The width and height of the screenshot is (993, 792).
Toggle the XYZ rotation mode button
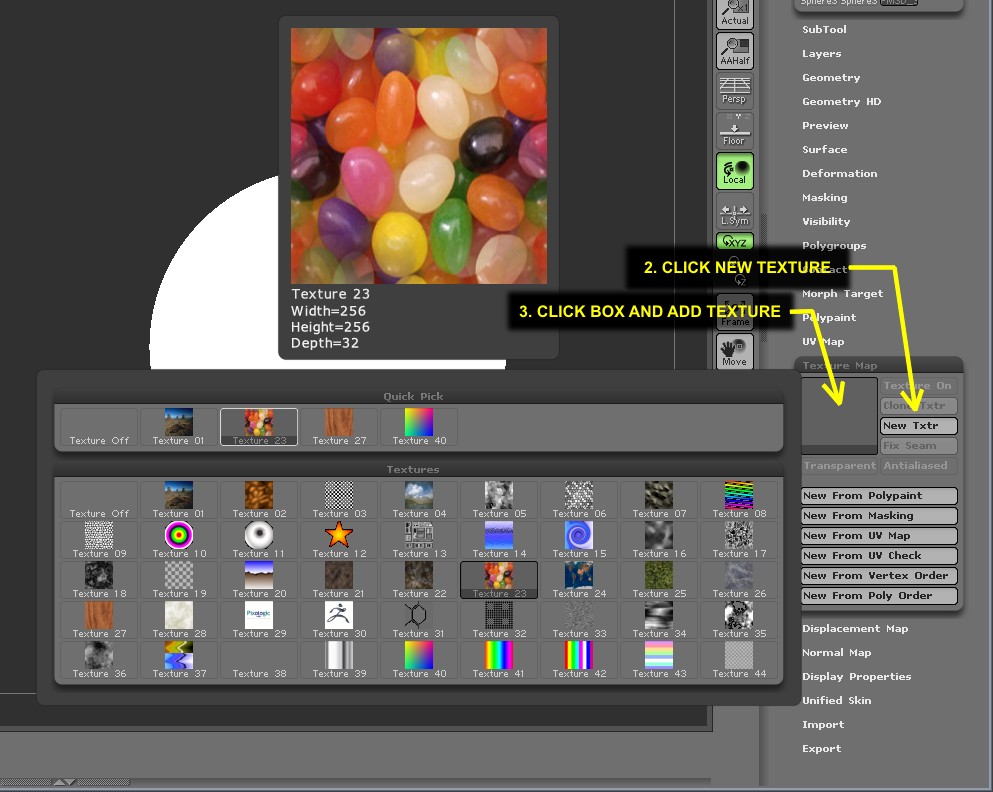tap(735, 241)
